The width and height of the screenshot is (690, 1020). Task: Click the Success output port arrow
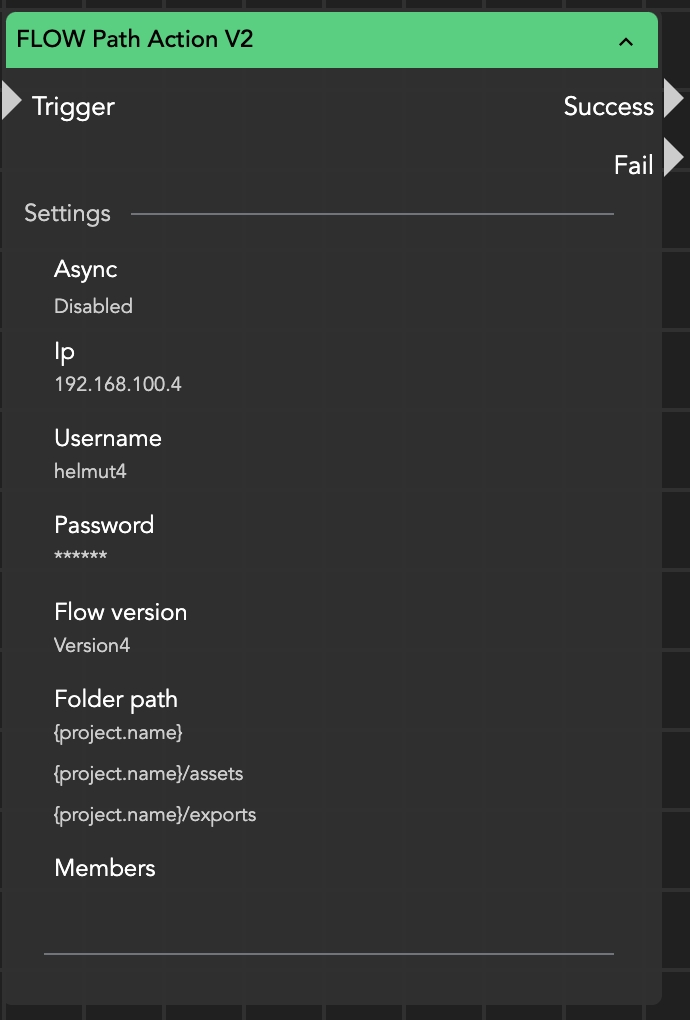tap(673, 99)
